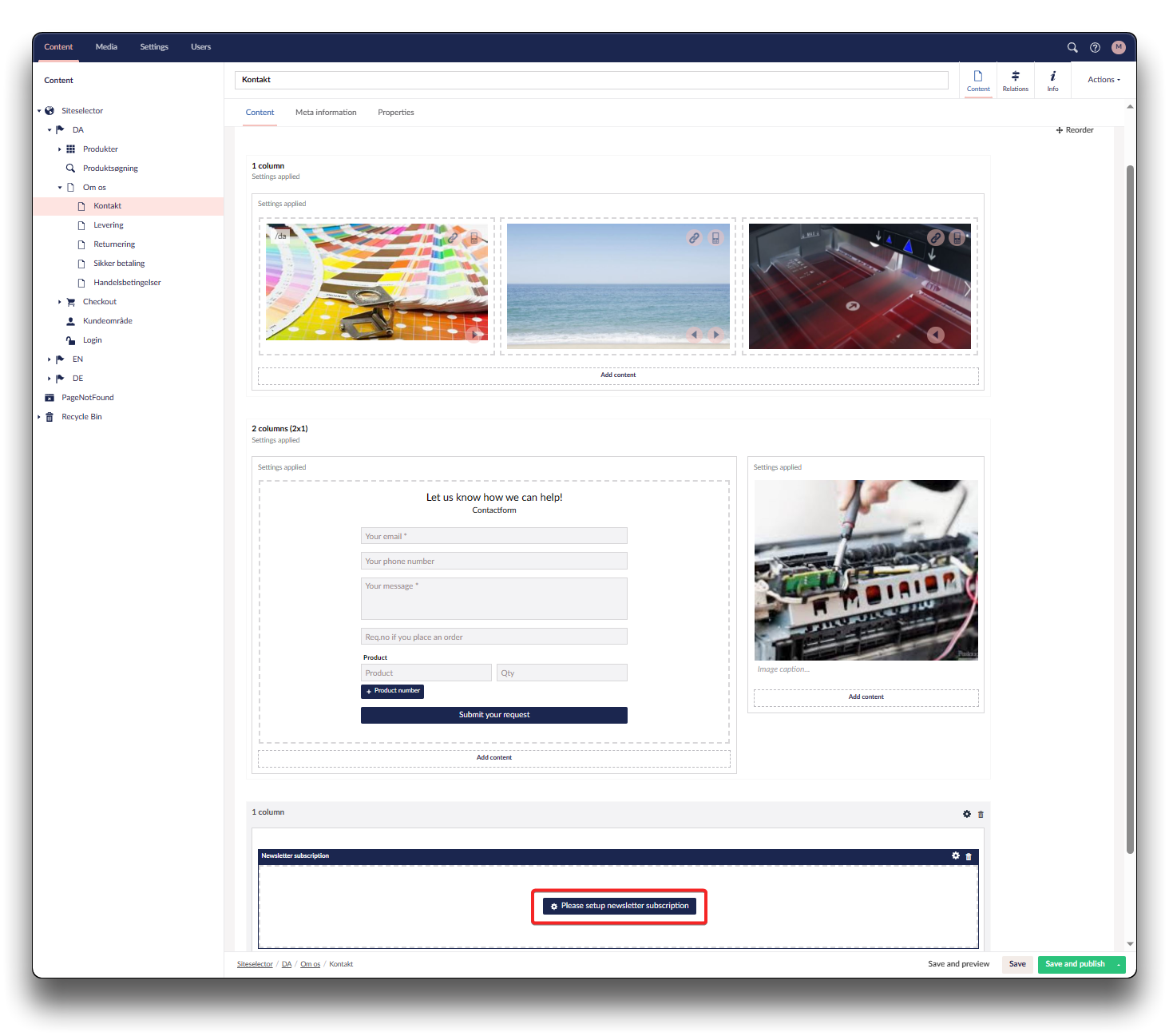Click the gear icon on last 1 column row
The width and height of the screenshot is (1169, 1036).
pos(967,814)
